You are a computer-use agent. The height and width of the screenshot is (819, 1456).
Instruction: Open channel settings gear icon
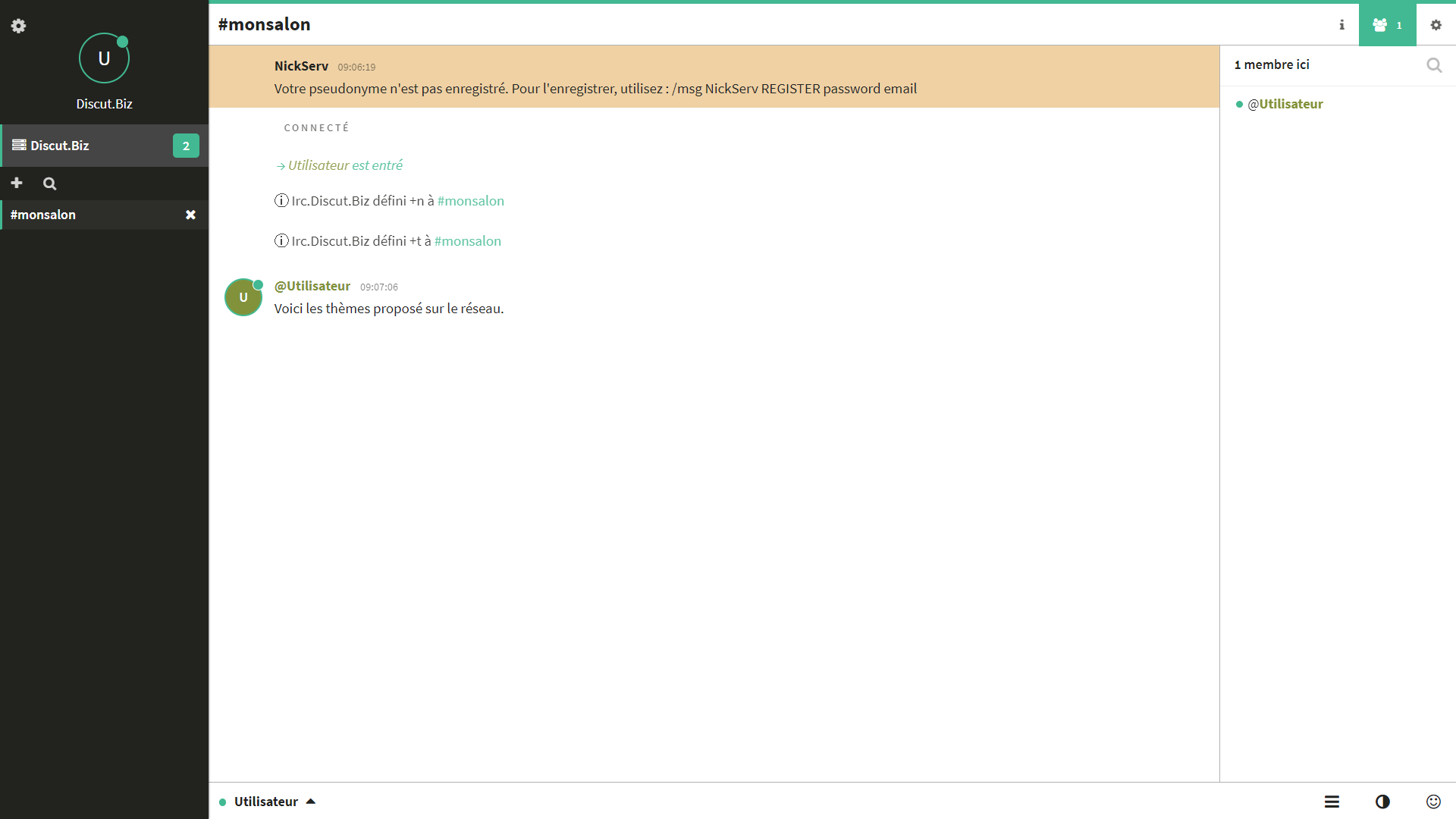point(1436,25)
